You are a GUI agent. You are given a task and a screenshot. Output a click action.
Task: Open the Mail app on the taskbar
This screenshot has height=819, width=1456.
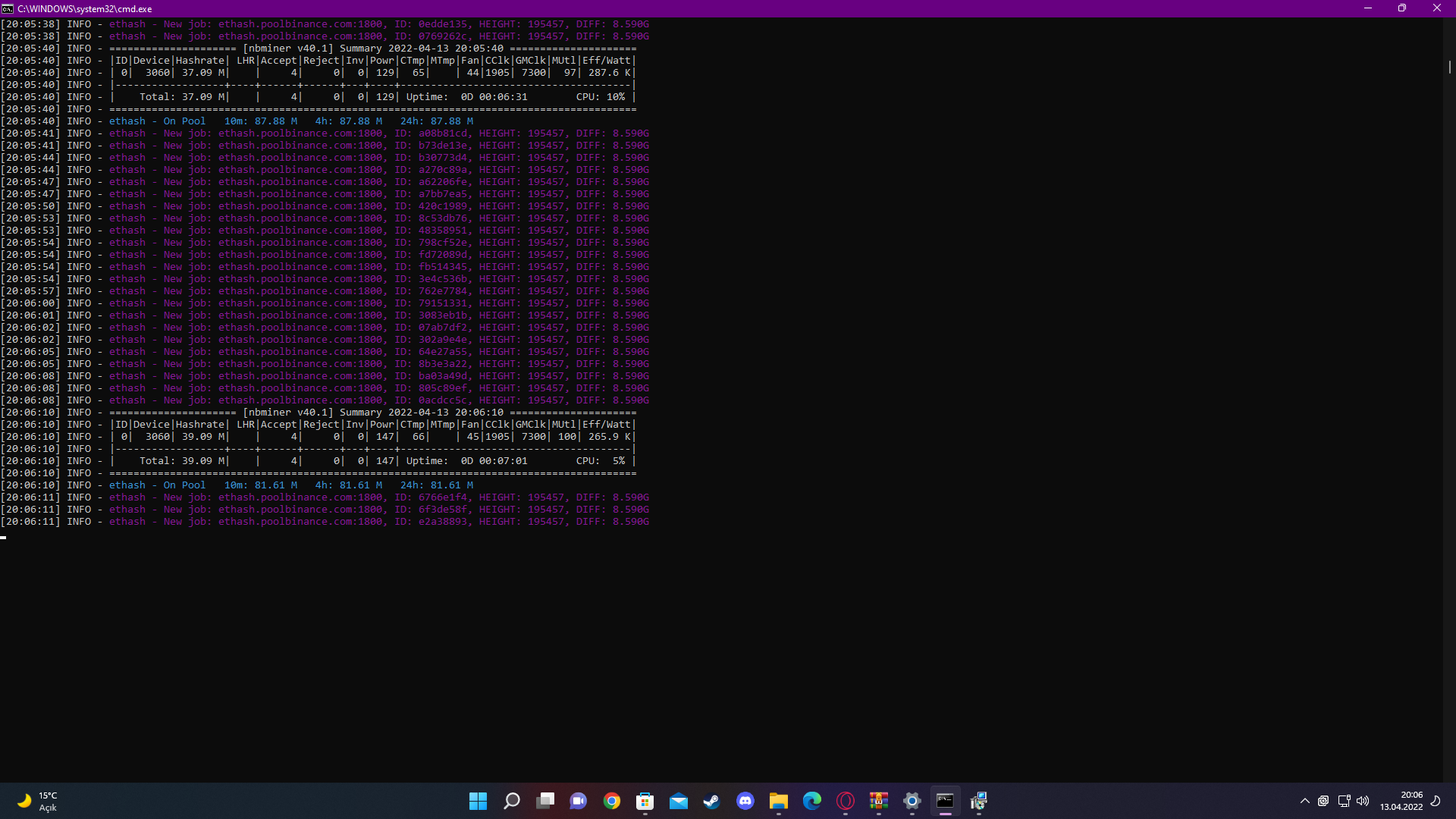(679, 801)
